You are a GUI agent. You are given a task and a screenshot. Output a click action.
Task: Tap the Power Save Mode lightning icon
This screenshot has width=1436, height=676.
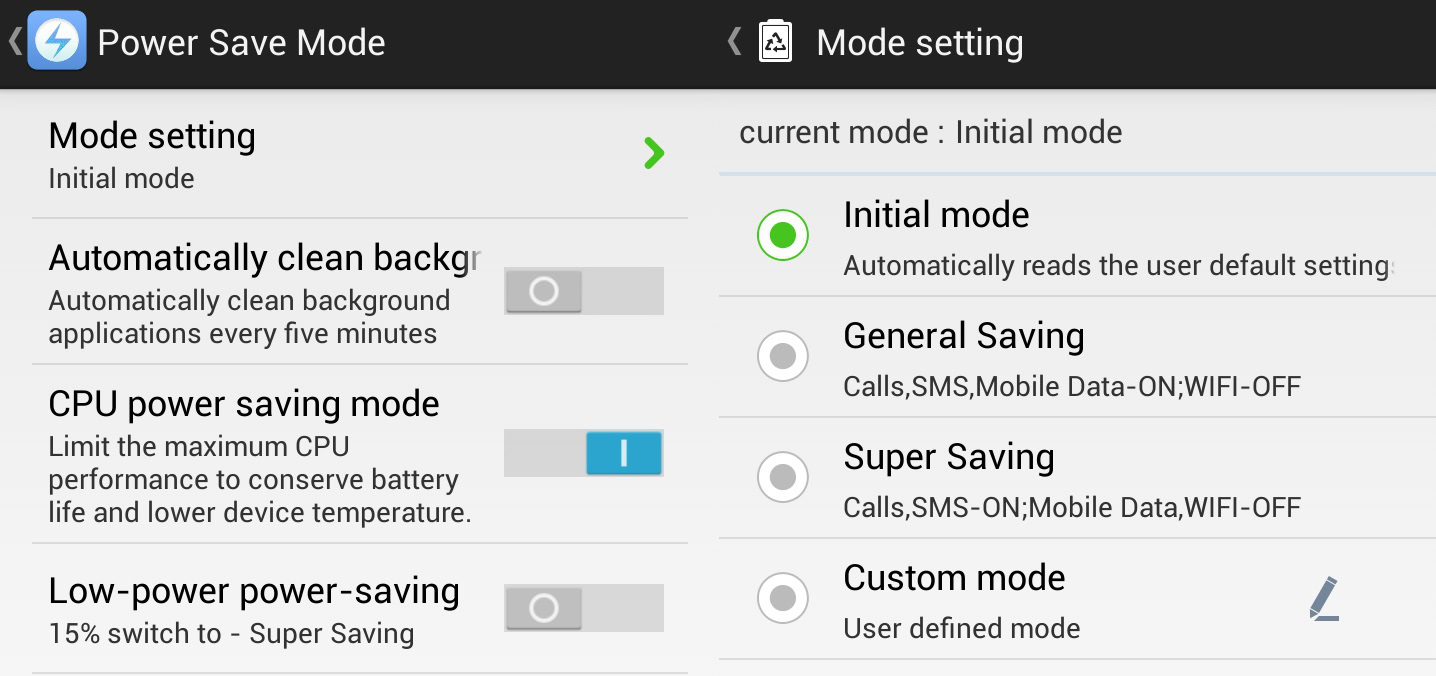57,42
